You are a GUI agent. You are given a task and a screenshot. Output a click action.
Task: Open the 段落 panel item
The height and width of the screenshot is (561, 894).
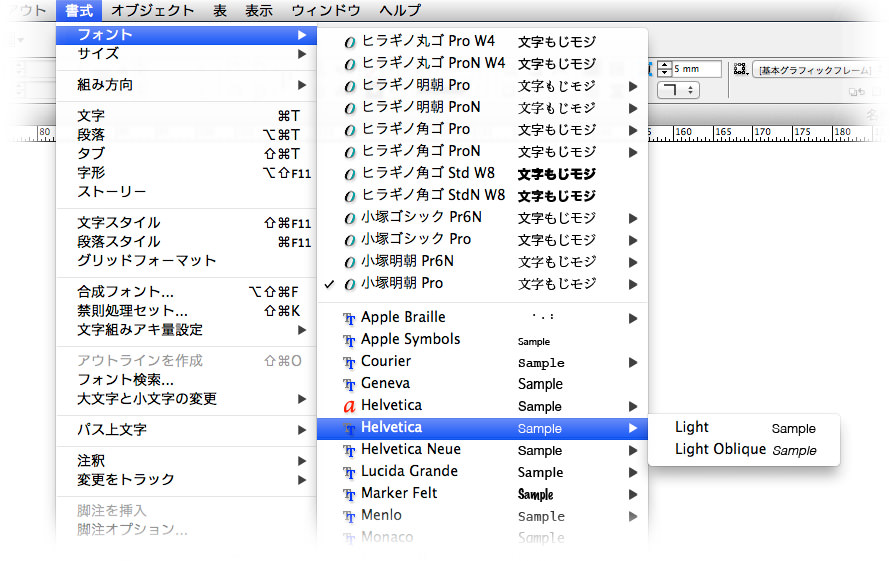(x=186, y=135)
